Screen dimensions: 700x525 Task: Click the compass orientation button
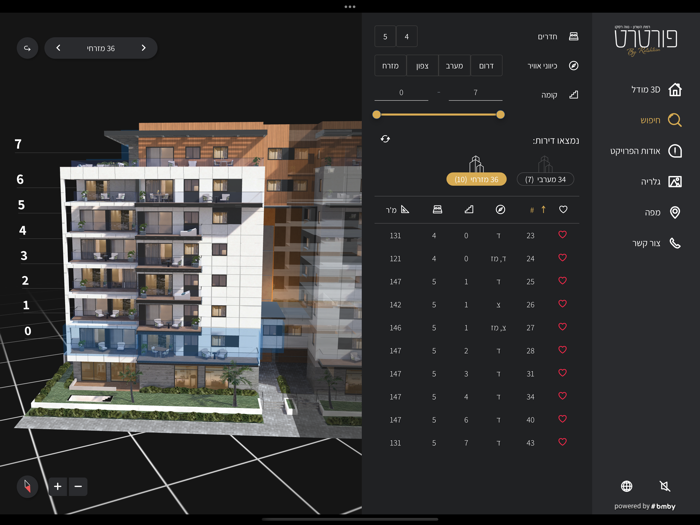pyautogui.click(x=27, y=486)
